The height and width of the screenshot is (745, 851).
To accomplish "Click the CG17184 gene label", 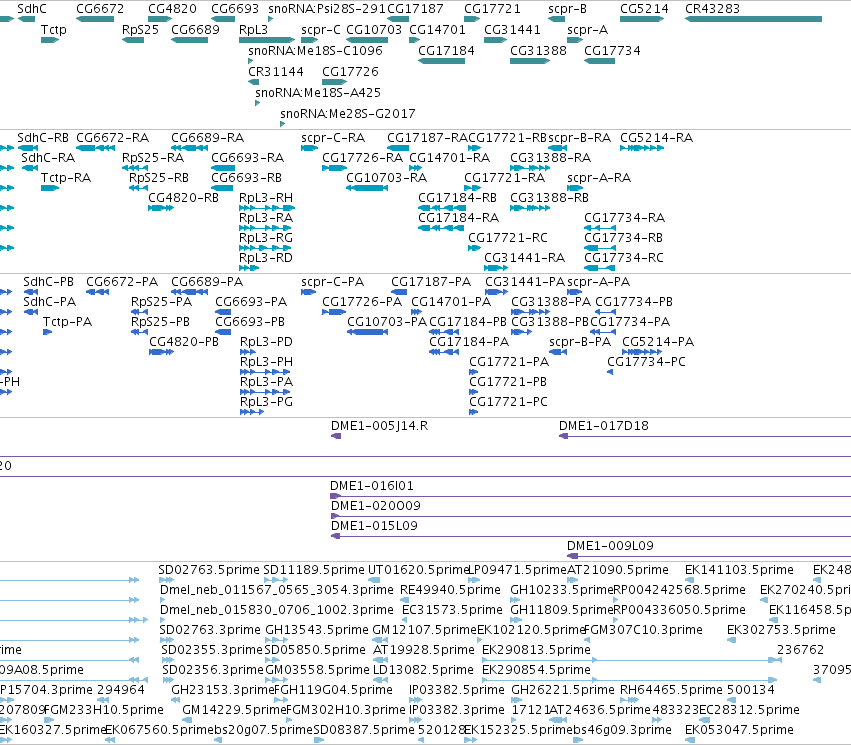I will click(446, 50).
